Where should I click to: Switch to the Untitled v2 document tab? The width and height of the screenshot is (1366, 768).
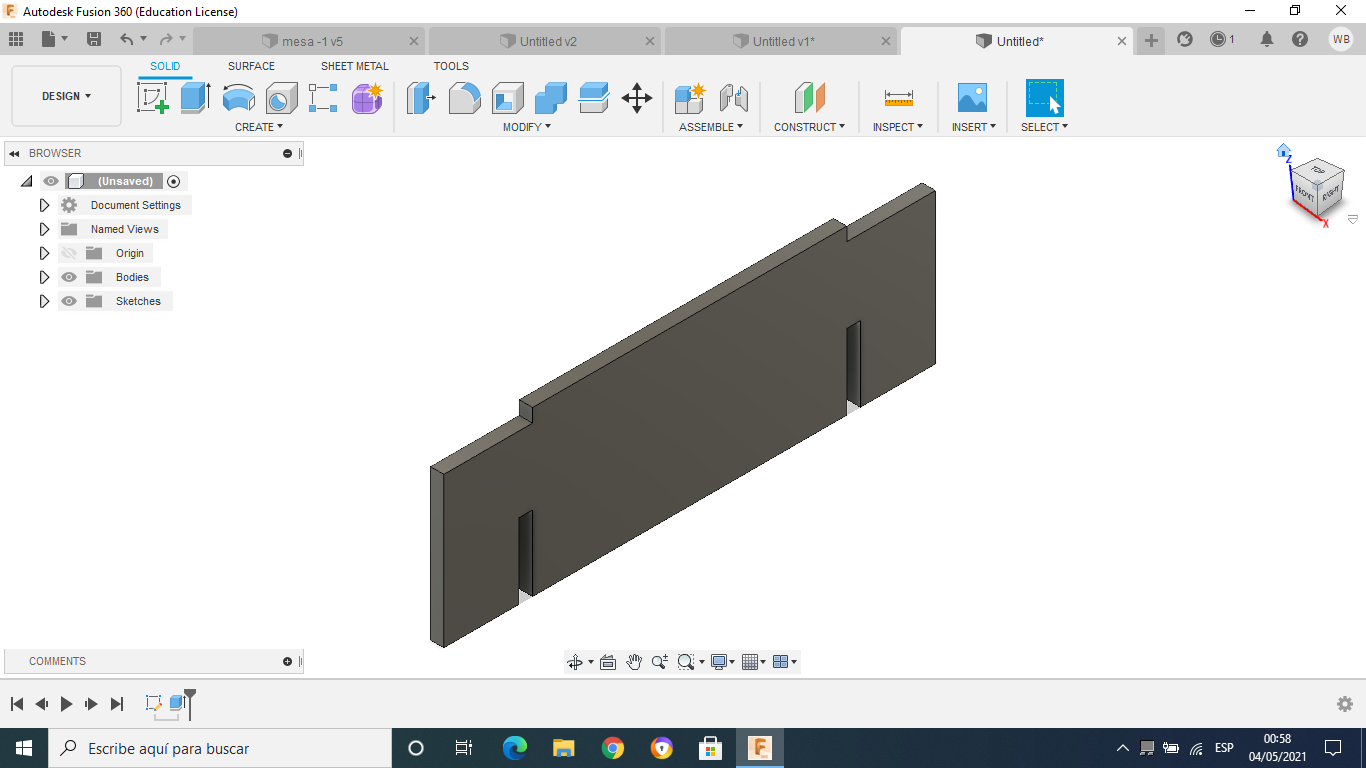(545, 41)
